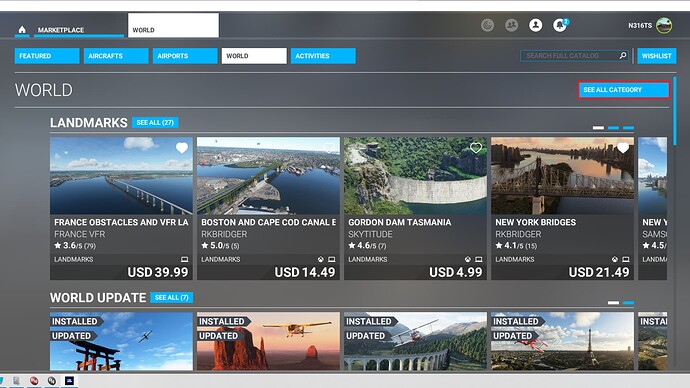Switch to the ACTIVITIES category tab
Viewport: 690px width, 388px height.
pos(323,56)
